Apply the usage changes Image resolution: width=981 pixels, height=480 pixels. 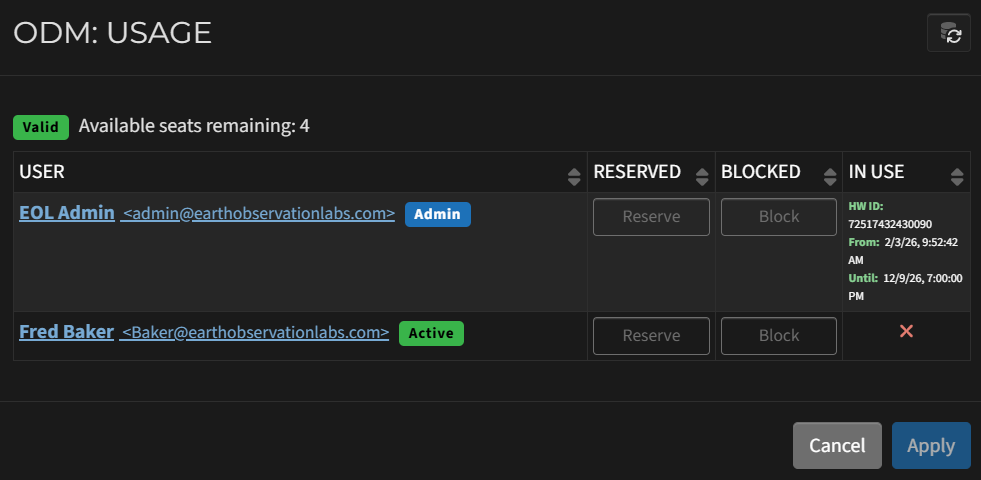click(x=931, y=446)
